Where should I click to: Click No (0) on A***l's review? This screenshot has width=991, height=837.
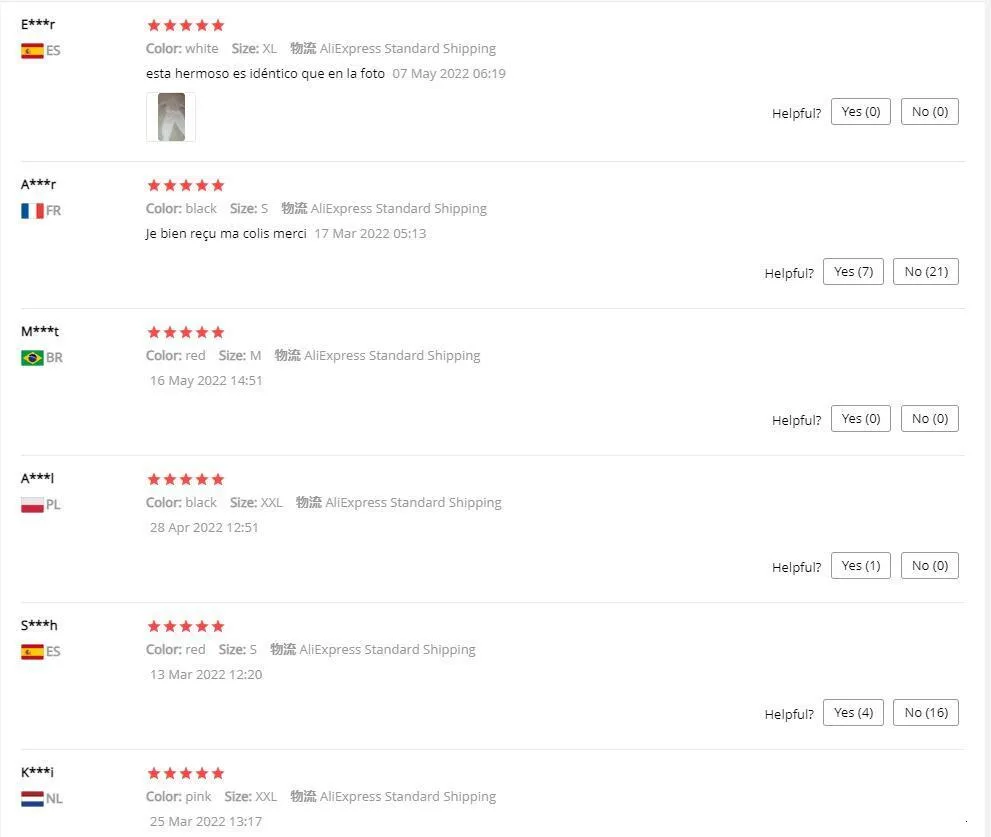coord(929,566)
